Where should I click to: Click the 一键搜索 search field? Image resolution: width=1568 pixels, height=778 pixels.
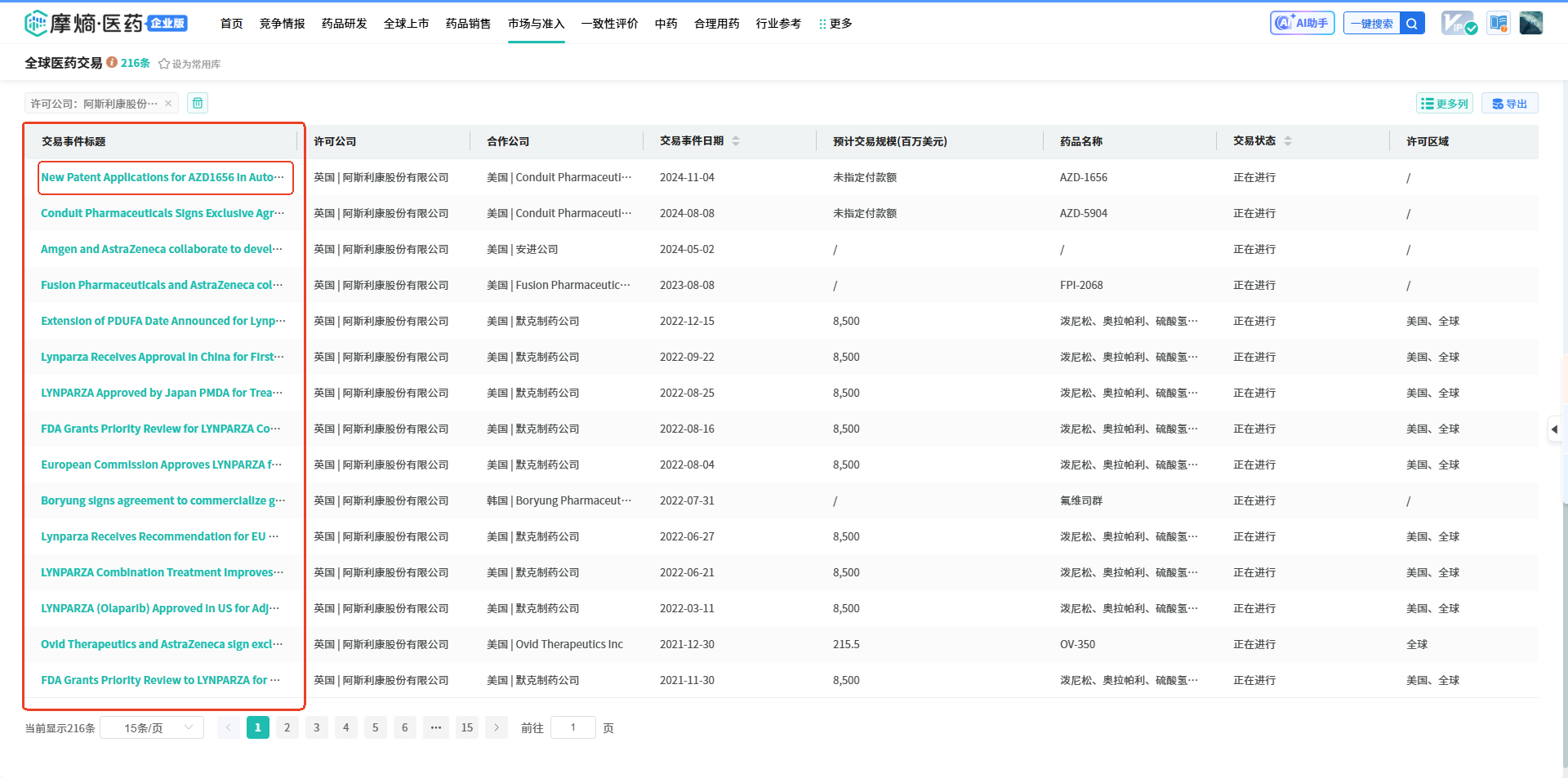click(x=1372, y=23)
